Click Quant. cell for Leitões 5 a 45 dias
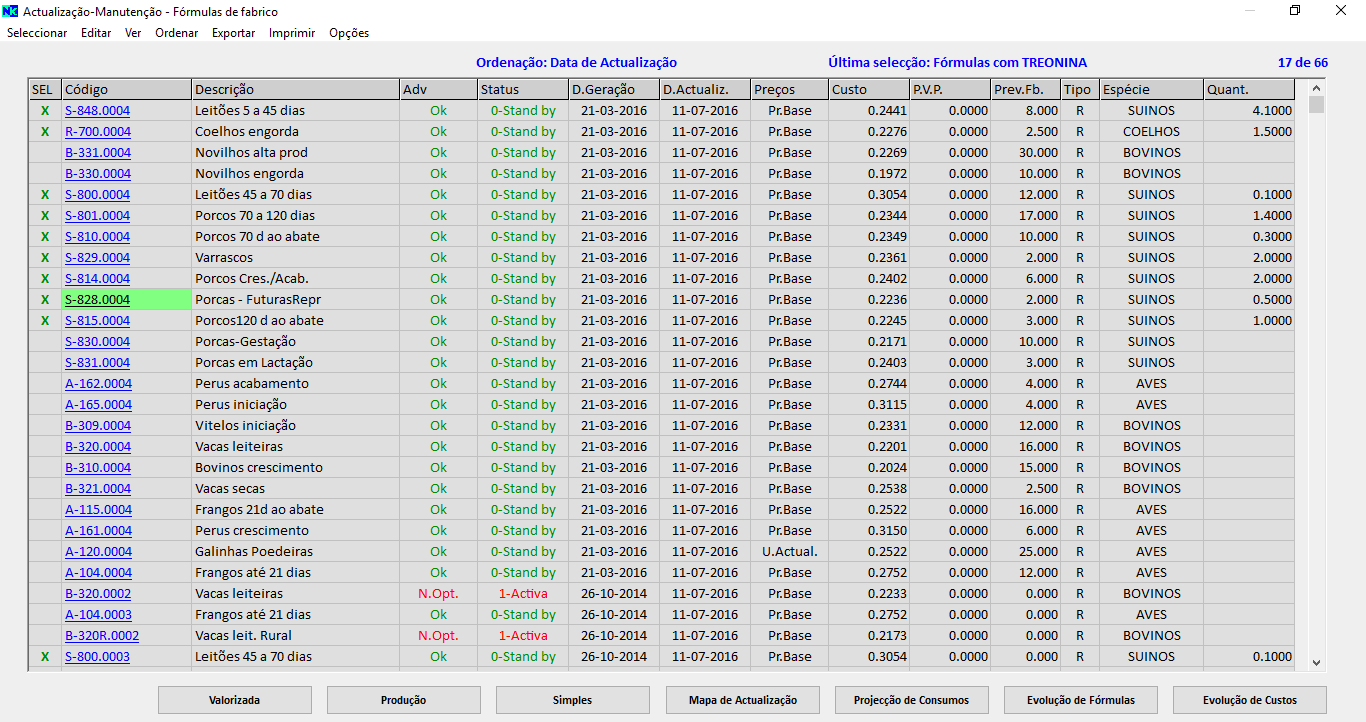 (1250, 111)
